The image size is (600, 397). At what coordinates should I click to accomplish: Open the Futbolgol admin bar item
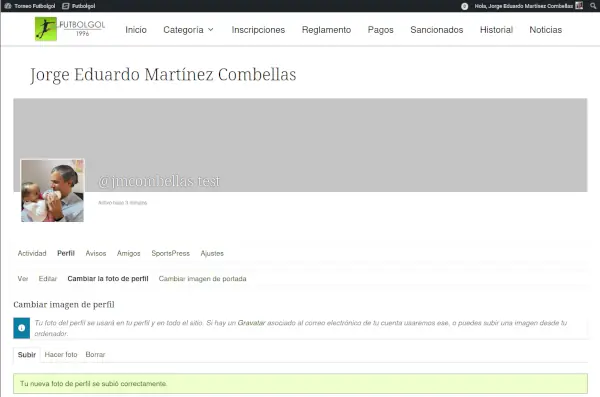coord(79,6)
